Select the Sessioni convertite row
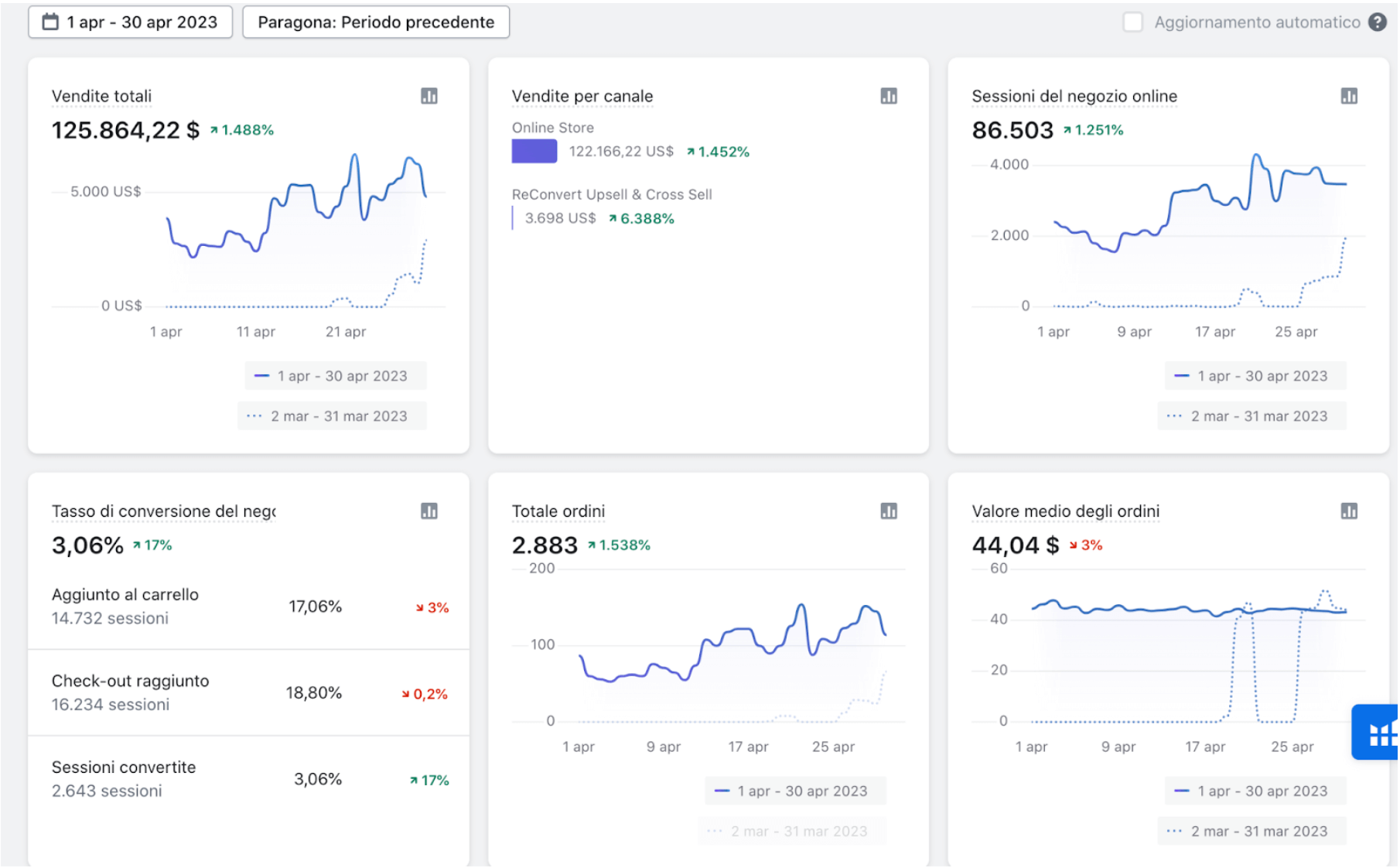 tap(248, 779)
